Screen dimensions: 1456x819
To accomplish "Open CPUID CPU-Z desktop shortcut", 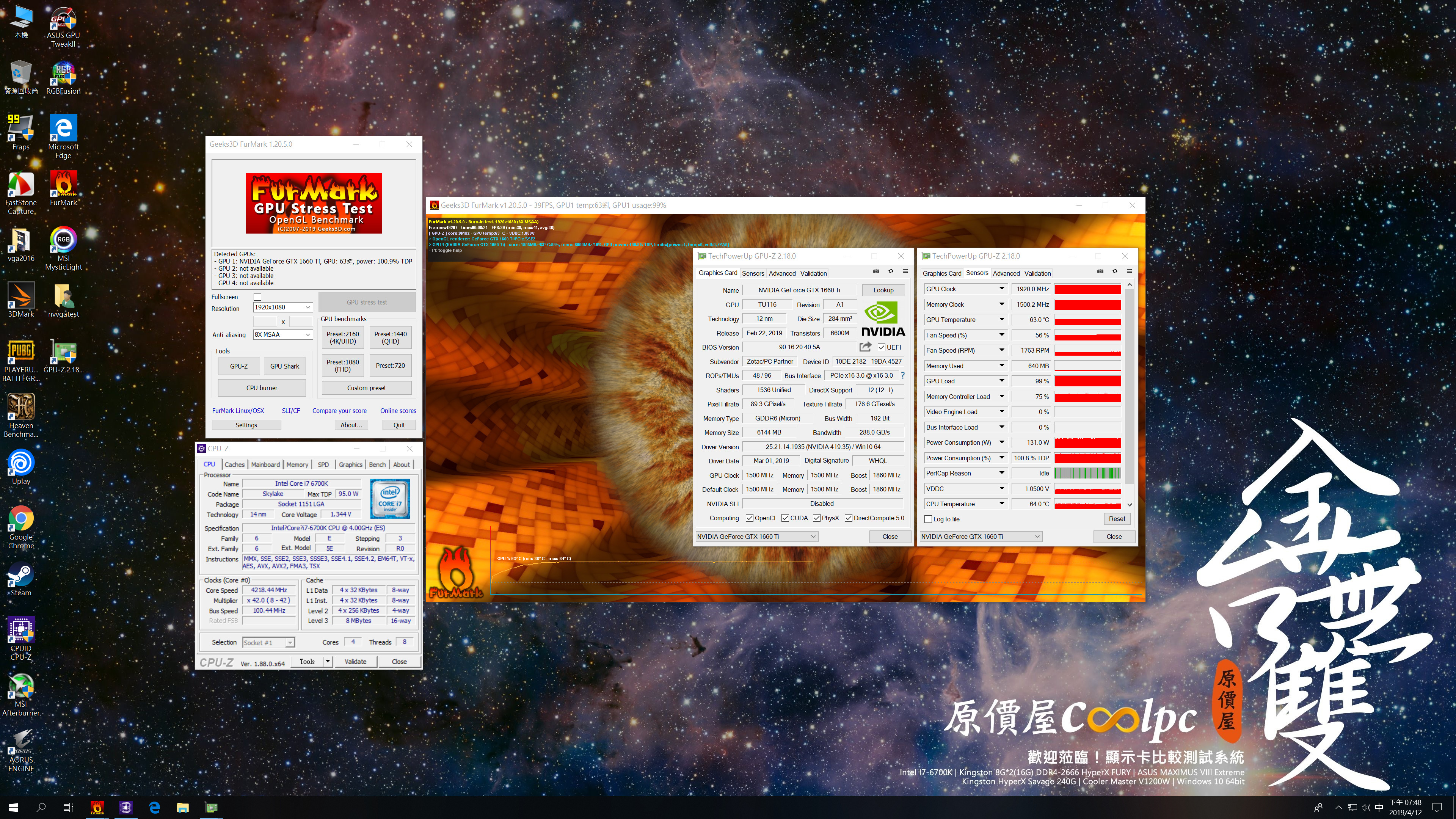I will coord(21,638).
